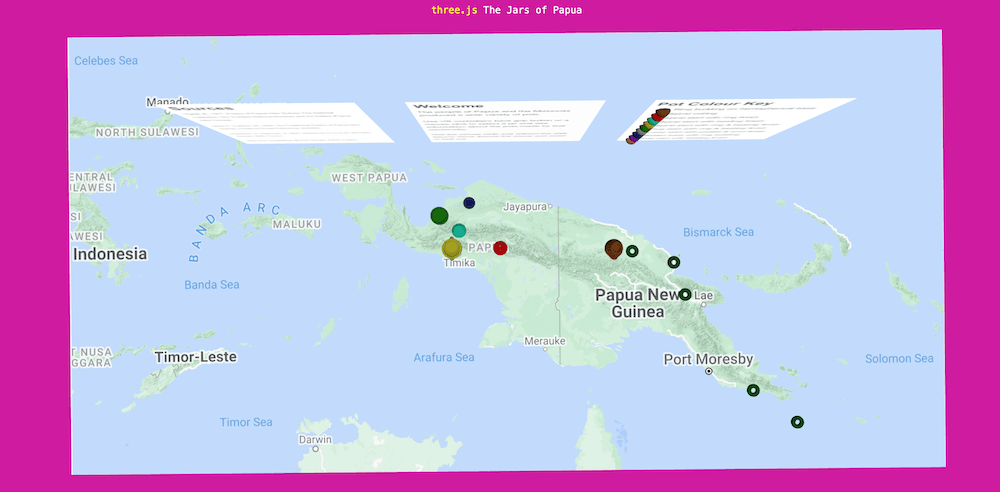This screenshot has width=1000, height=492.
Task: Click the 'Indonesia' map label
Action: 110,254
